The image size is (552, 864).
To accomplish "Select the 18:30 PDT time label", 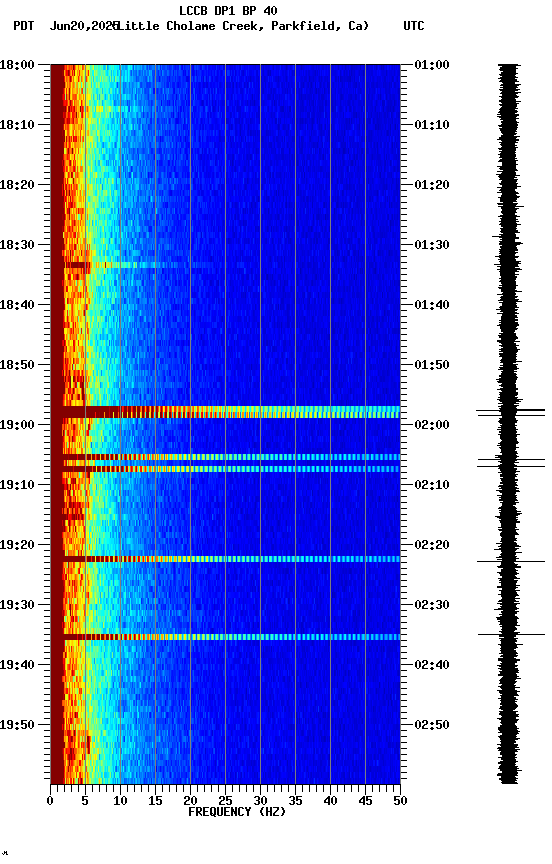I will click(17, 245).
